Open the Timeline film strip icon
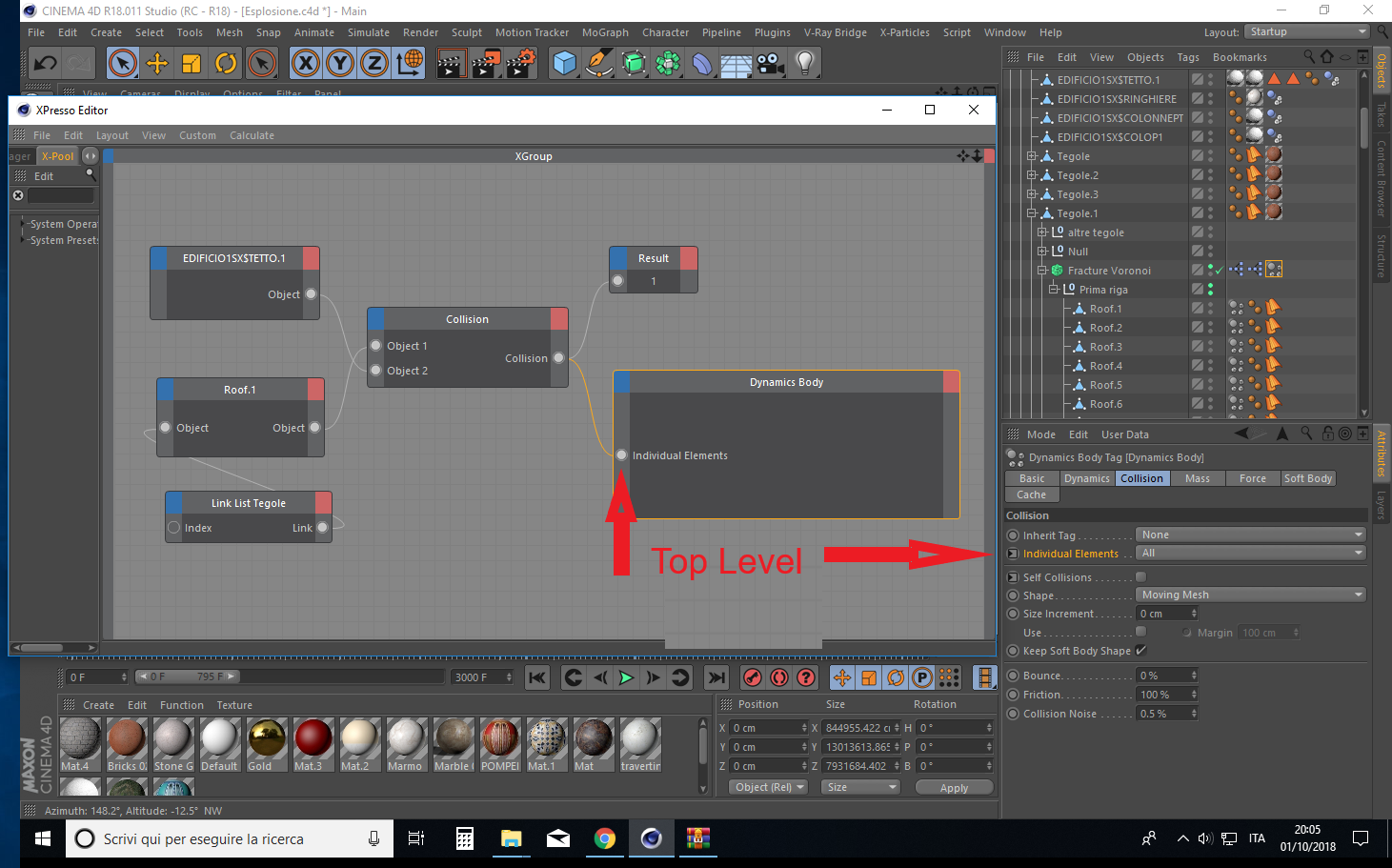The height and width of the screenshot is (868, 1392). pos(984,677)
